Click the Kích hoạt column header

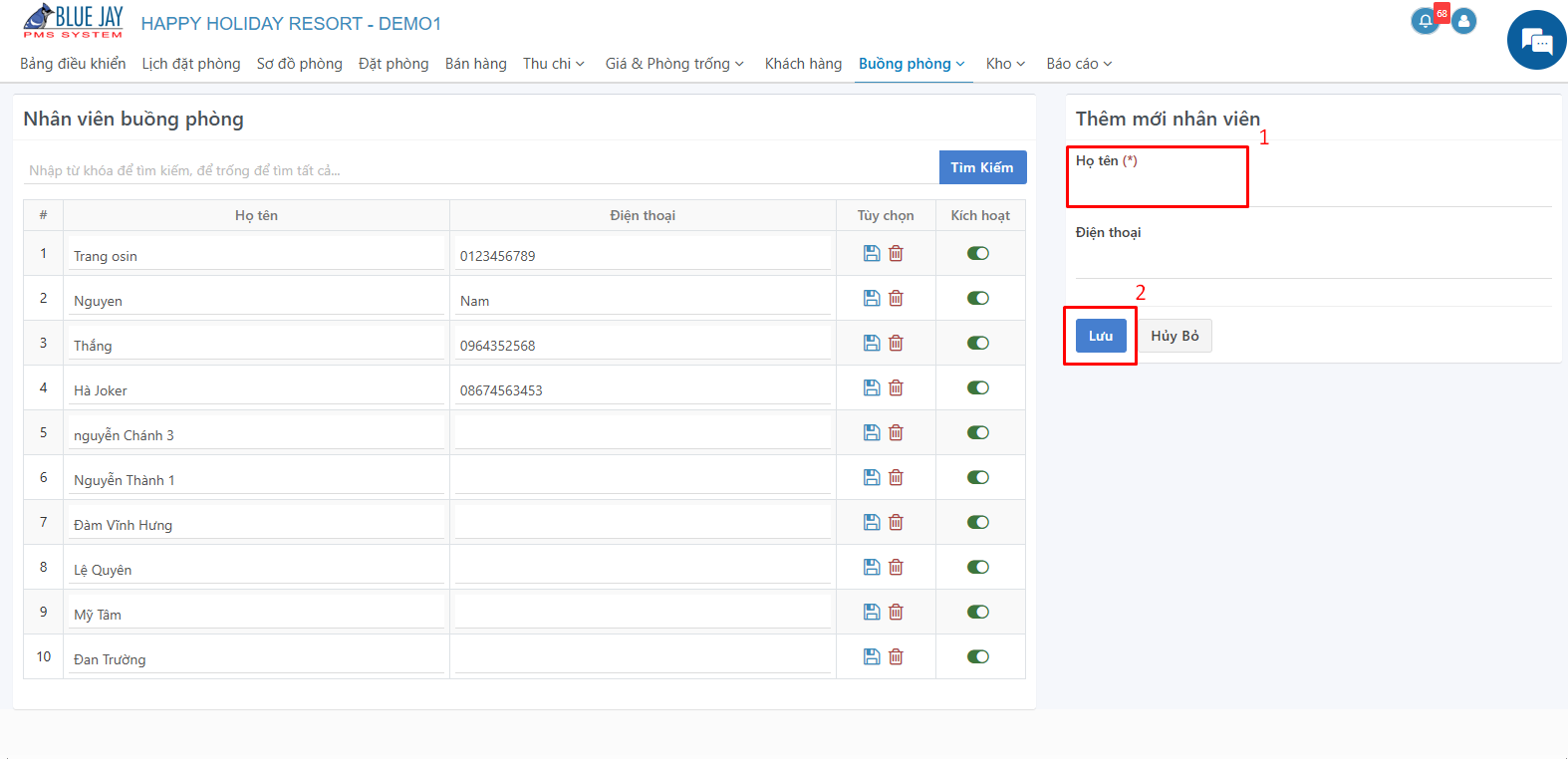(x=980, y=215)
